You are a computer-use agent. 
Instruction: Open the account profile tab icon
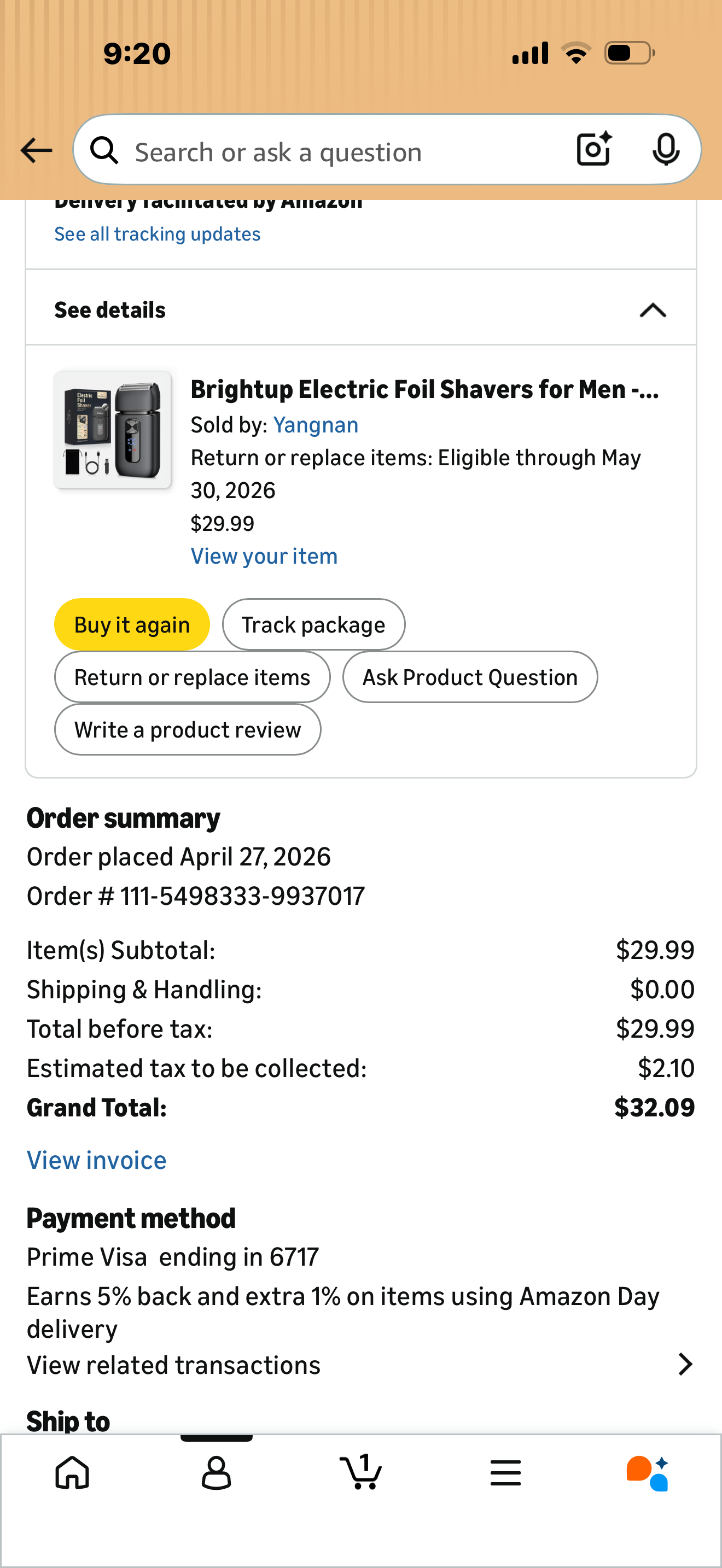[x=216, y=1473]
